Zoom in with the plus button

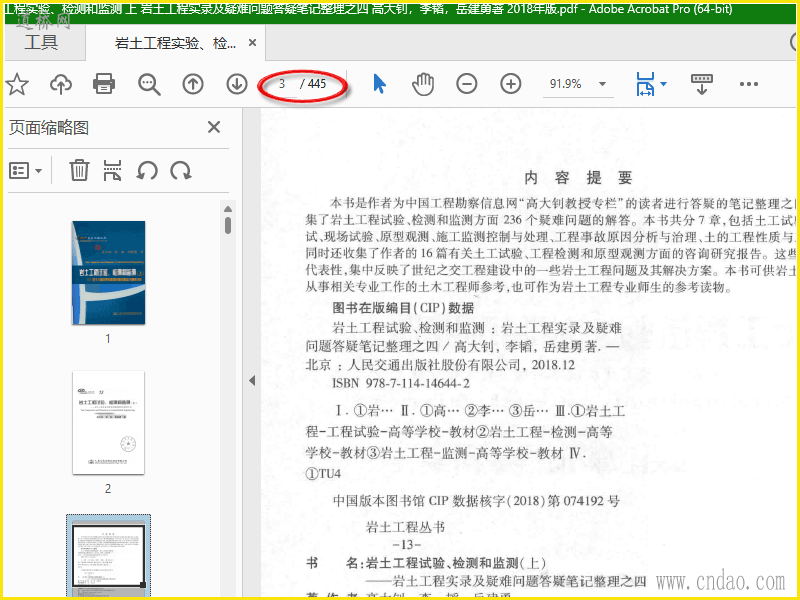click(x=511, y=84)
